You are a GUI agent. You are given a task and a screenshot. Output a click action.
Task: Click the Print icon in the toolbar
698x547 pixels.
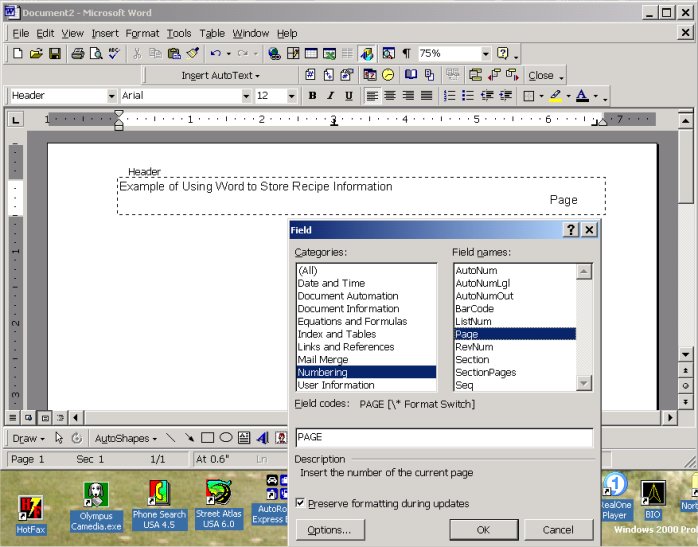click(77, 53)
